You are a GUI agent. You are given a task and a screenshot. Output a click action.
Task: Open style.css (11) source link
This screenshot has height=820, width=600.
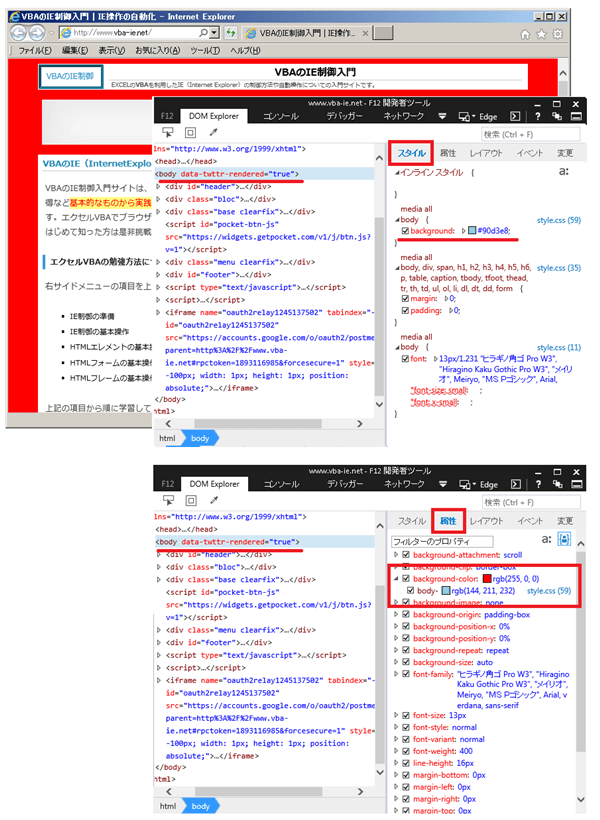tap(559, 347)
